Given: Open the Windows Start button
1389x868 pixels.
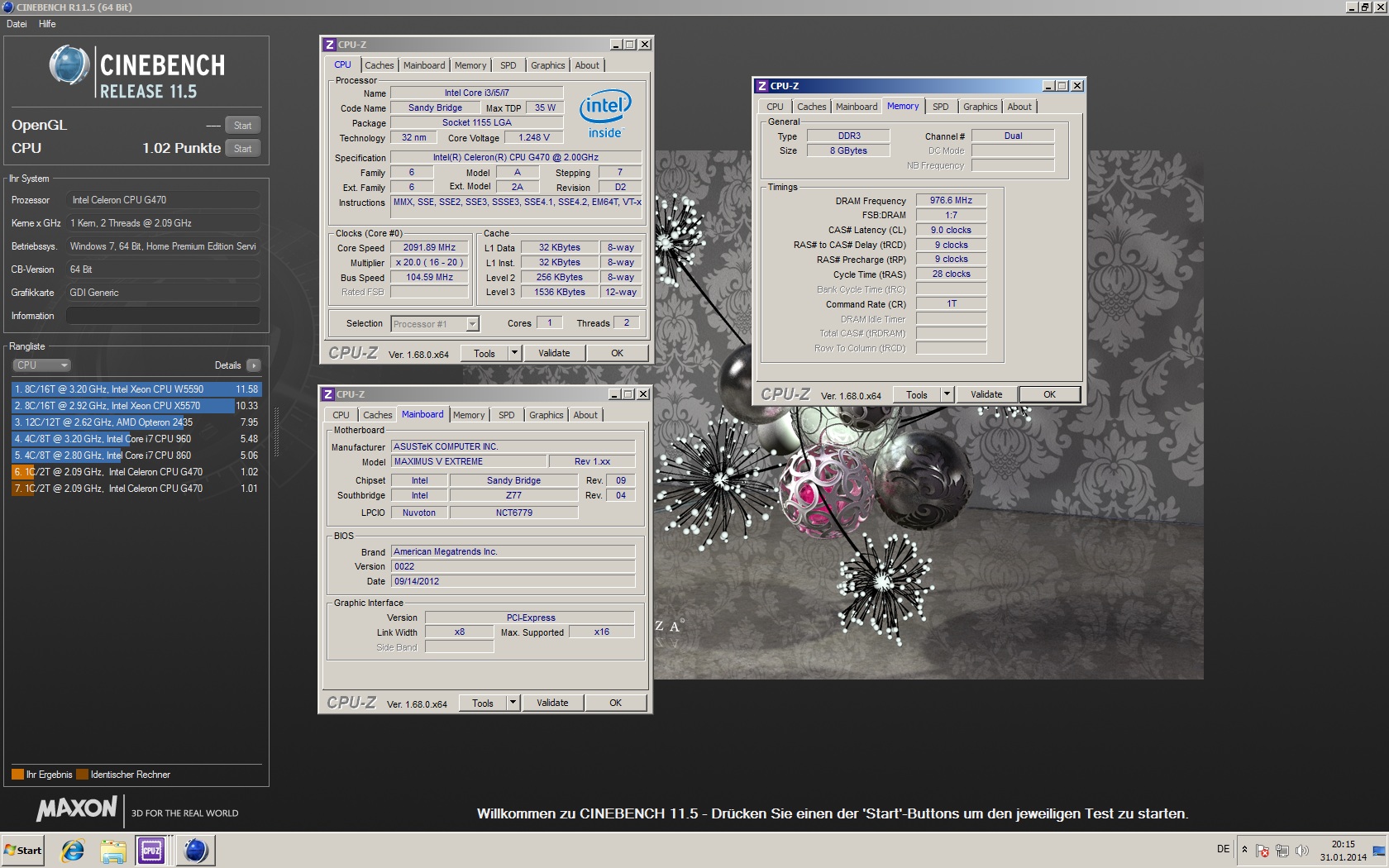Looking at the screenshot, I should pos(23,850).
